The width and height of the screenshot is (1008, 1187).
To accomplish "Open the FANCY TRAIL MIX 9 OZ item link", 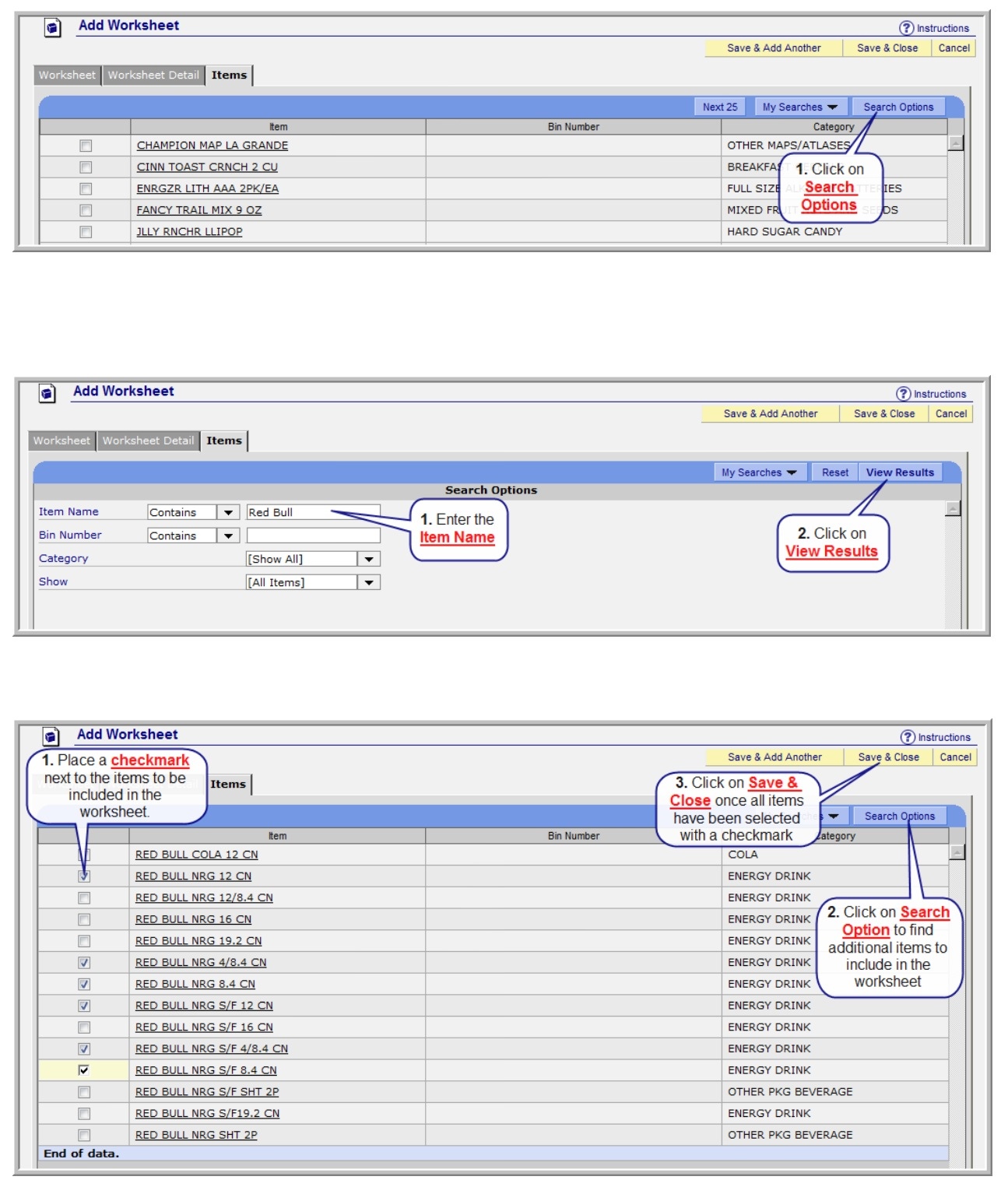I will 199,210.
